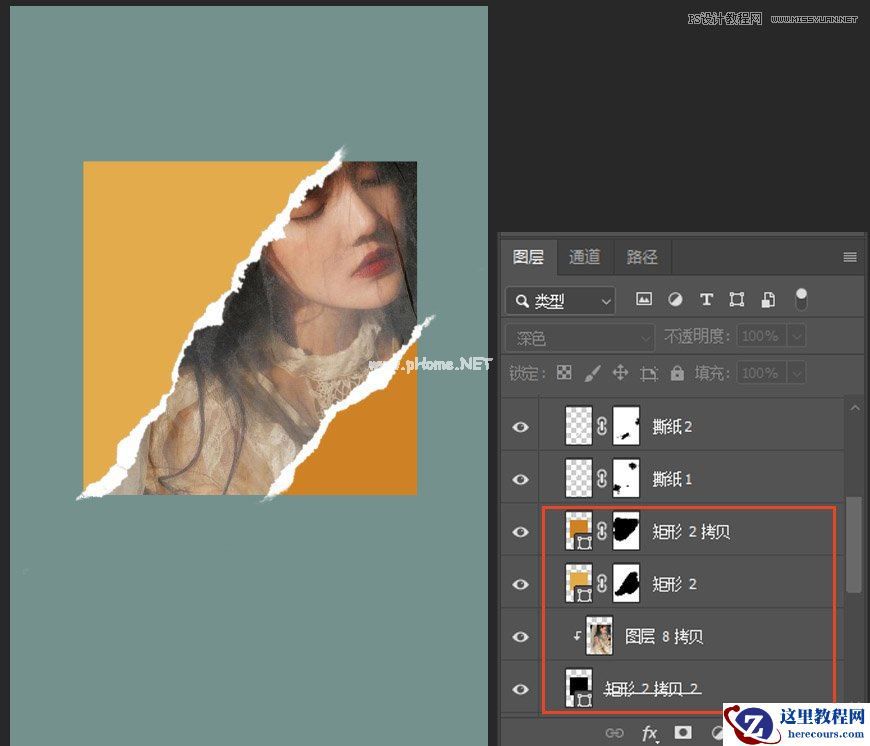This screenshot has height=746, width=870.
Task: Switch to the 通道 tab
Action: click(x=584, y=257)
